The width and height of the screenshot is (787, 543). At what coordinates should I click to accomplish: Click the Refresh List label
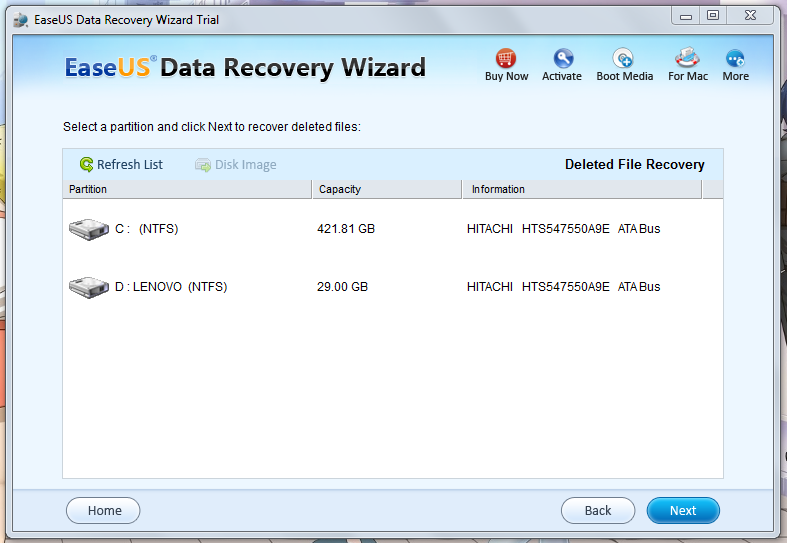point(129,165)
